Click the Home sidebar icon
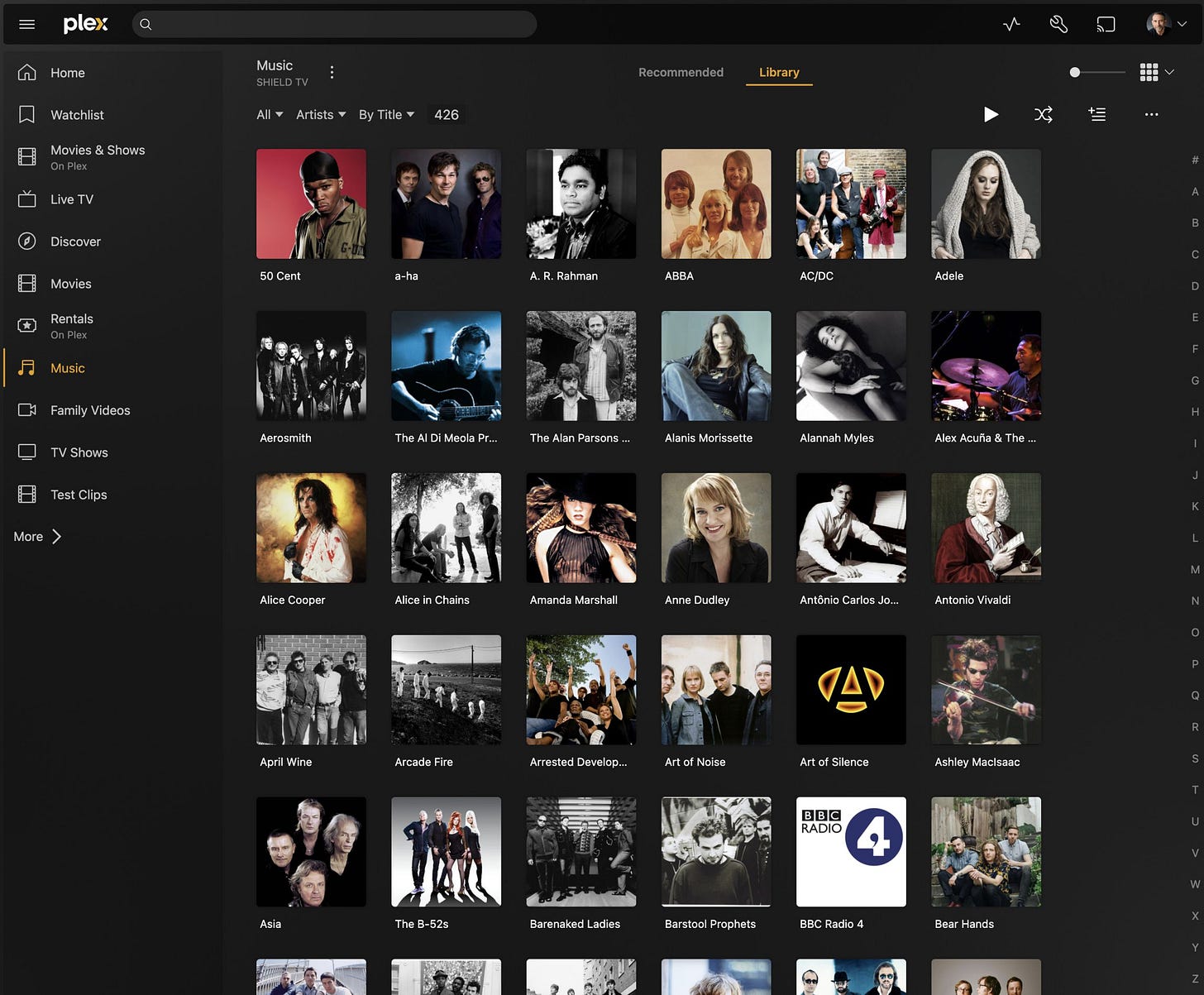1204x995 pixels. point(27,73)
